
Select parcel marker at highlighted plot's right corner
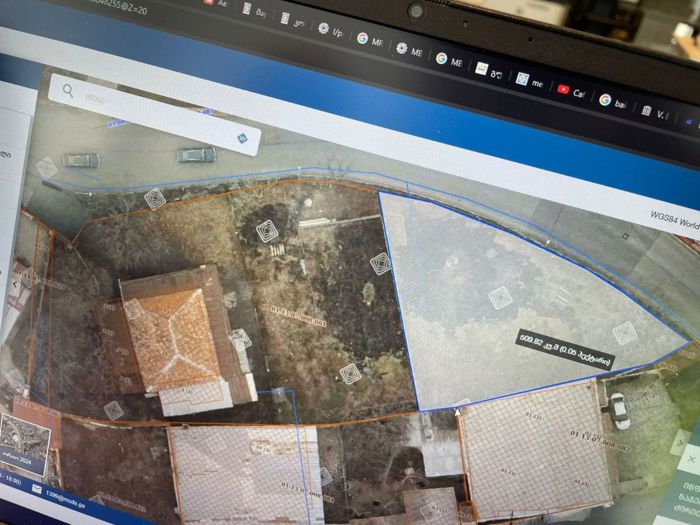click(x=625, y=333)
